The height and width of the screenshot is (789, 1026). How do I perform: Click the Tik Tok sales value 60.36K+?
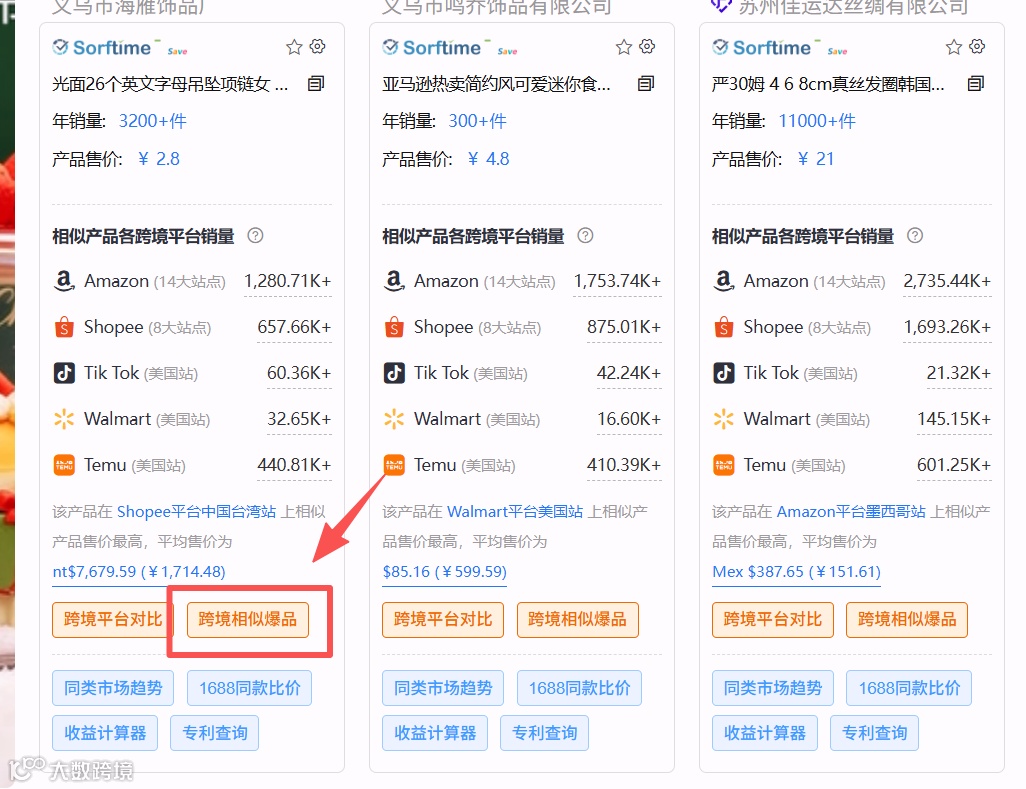coord(299,373)
